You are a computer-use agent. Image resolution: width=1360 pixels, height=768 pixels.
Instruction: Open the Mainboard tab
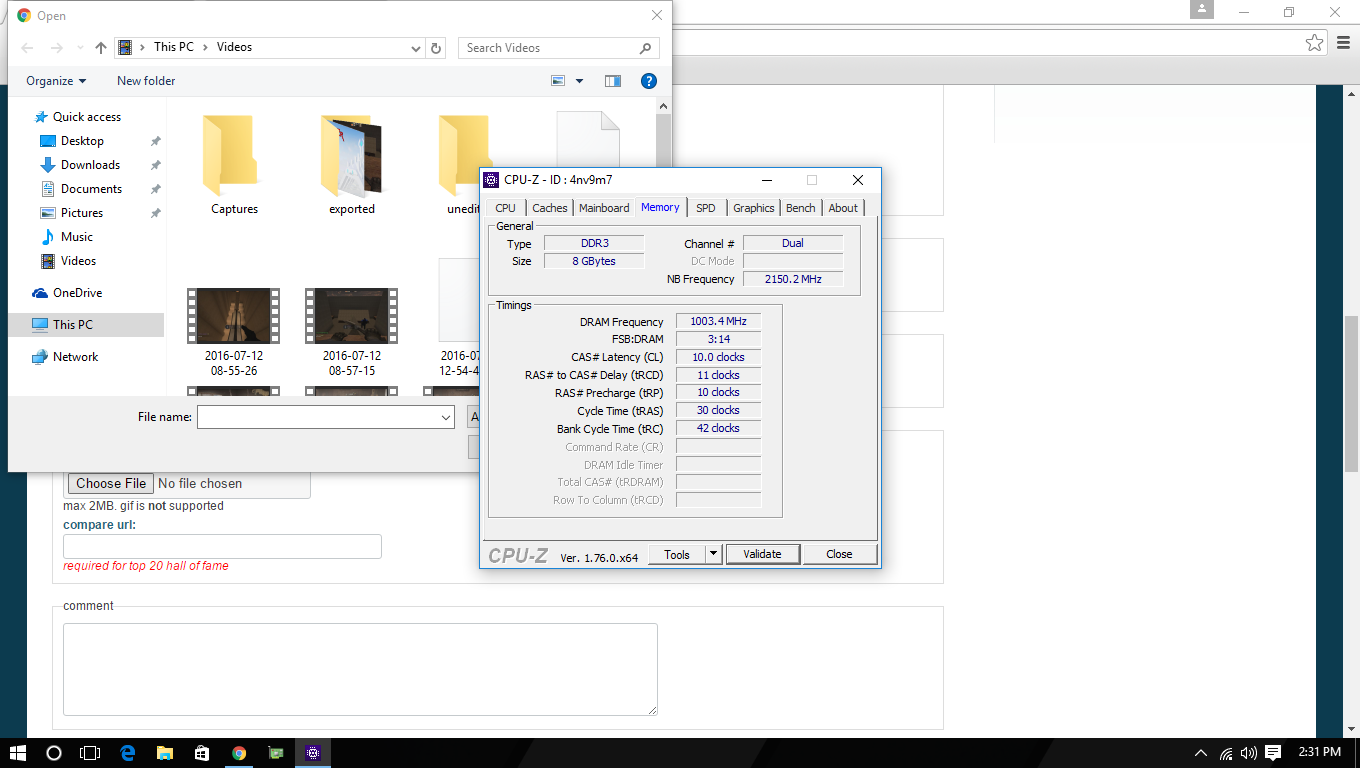pos(604,208)
